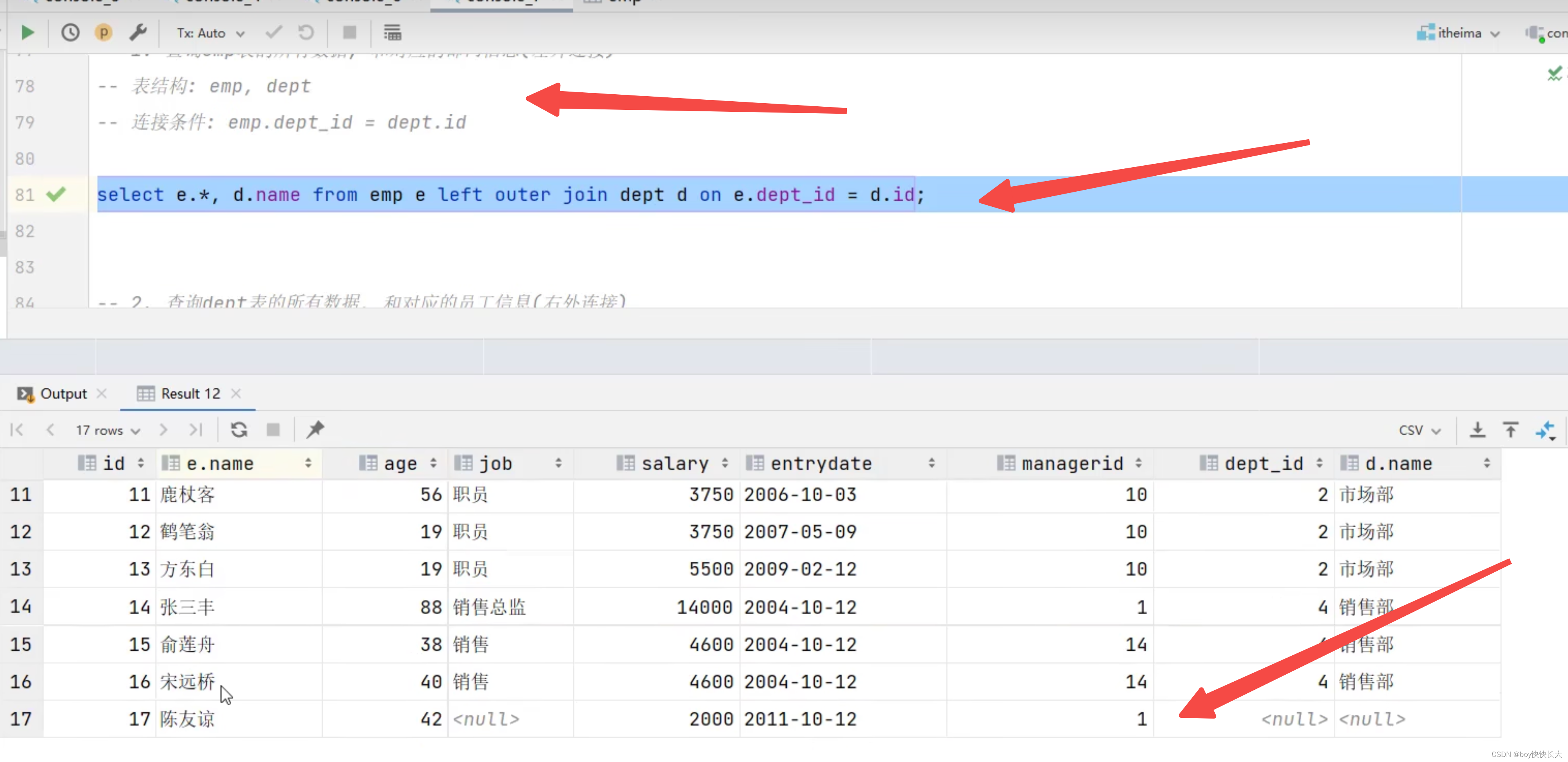Click the d.name column sort arrows
Screen dimensions: 1568x762
click(1487, 464)
